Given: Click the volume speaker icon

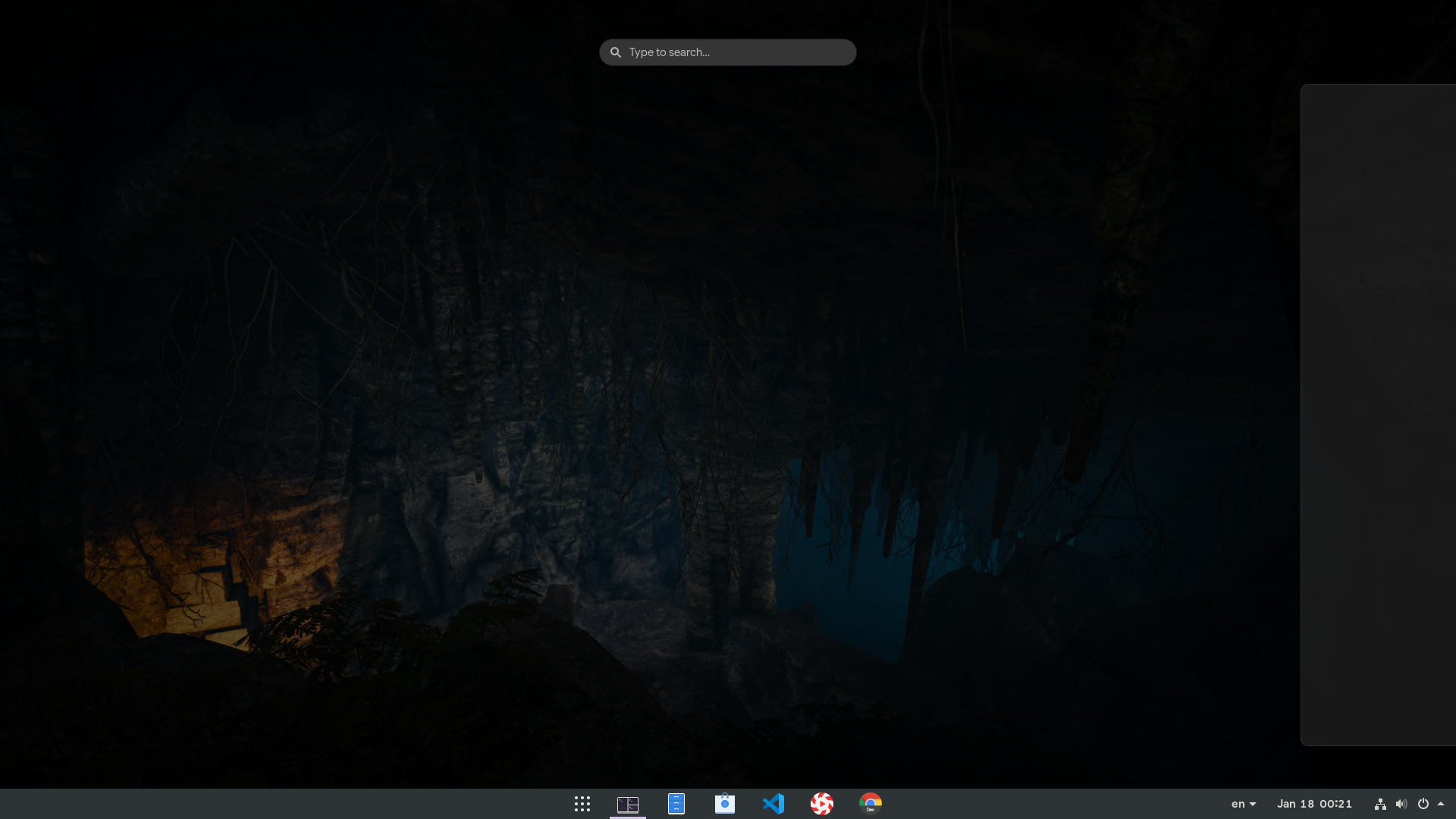Looking at the screenshot, I should [1401, 804].
